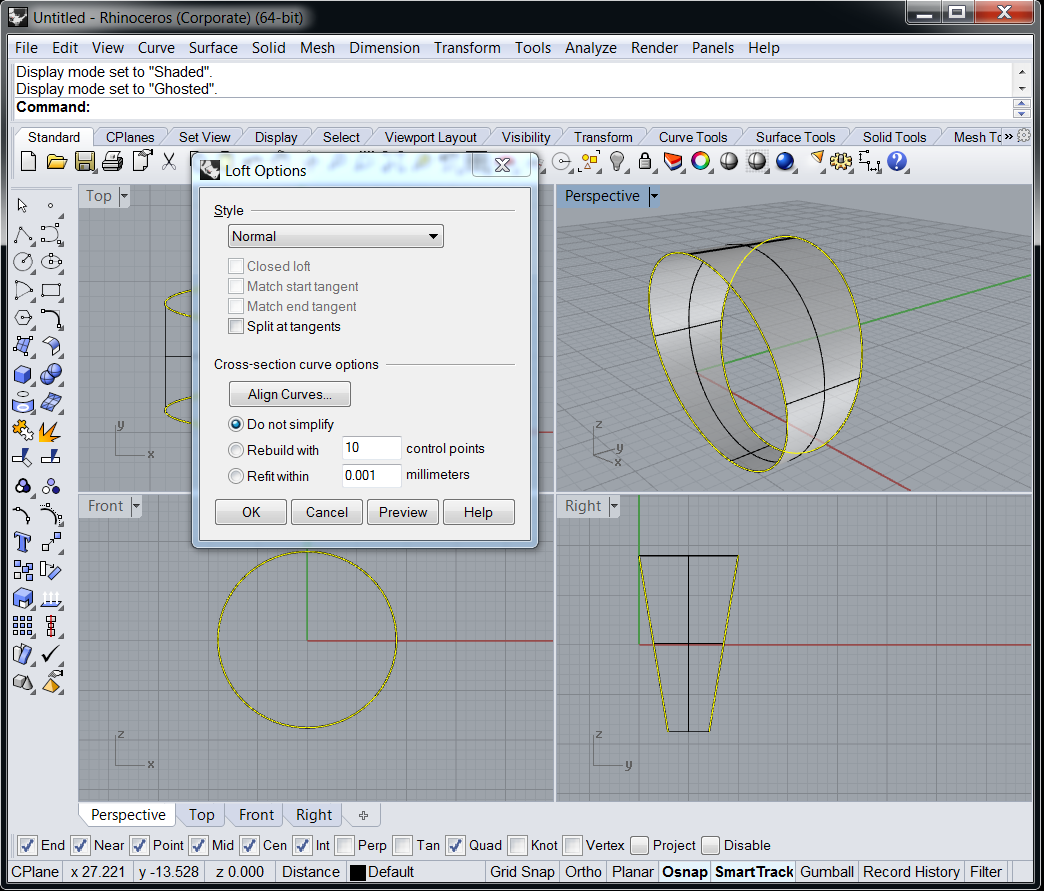Switch to the Solid Tools toolbar tab
This screenshot has width=1044, height=891.
click(x=894, y=137)
